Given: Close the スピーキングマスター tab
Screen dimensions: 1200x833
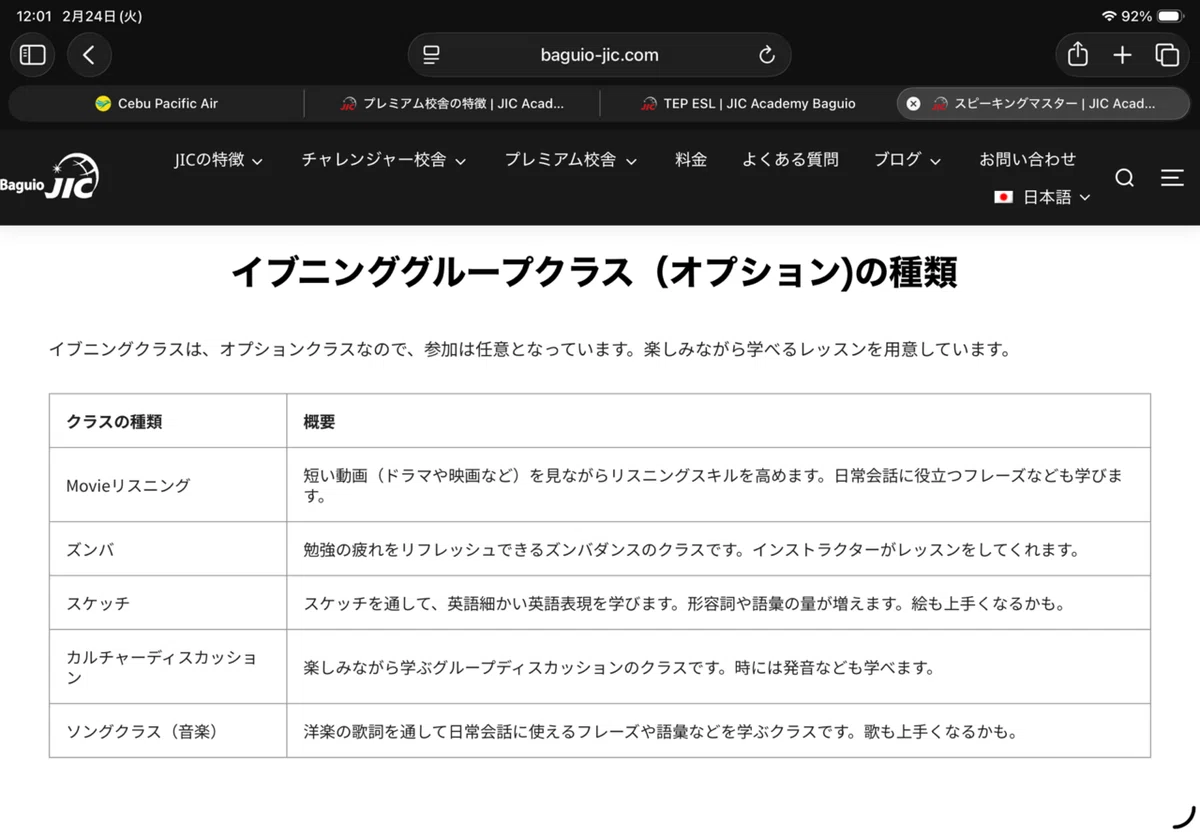Looking at the screenshot, I should pyautogui.click(x=913, y=103).
